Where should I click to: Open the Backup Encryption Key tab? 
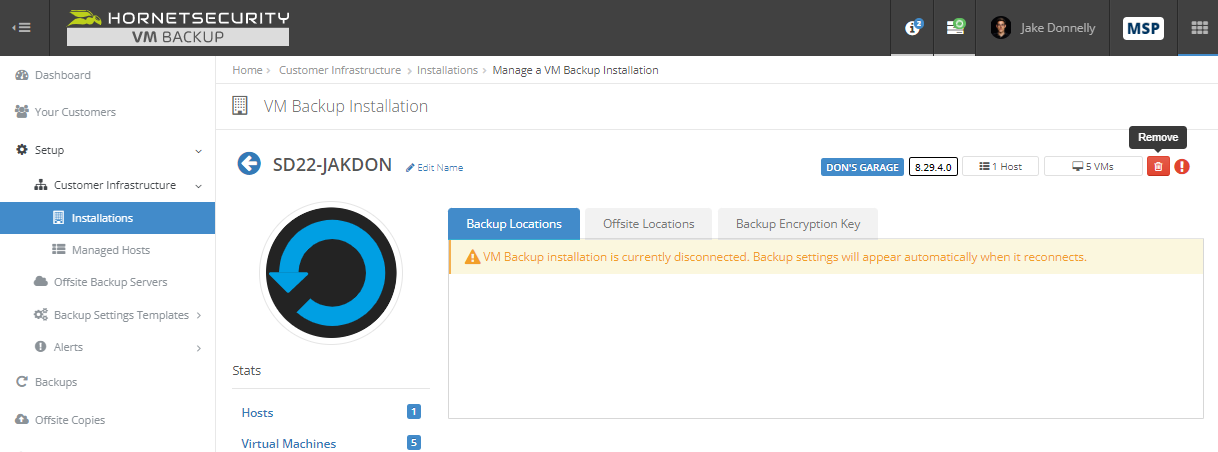click(797, 224)
